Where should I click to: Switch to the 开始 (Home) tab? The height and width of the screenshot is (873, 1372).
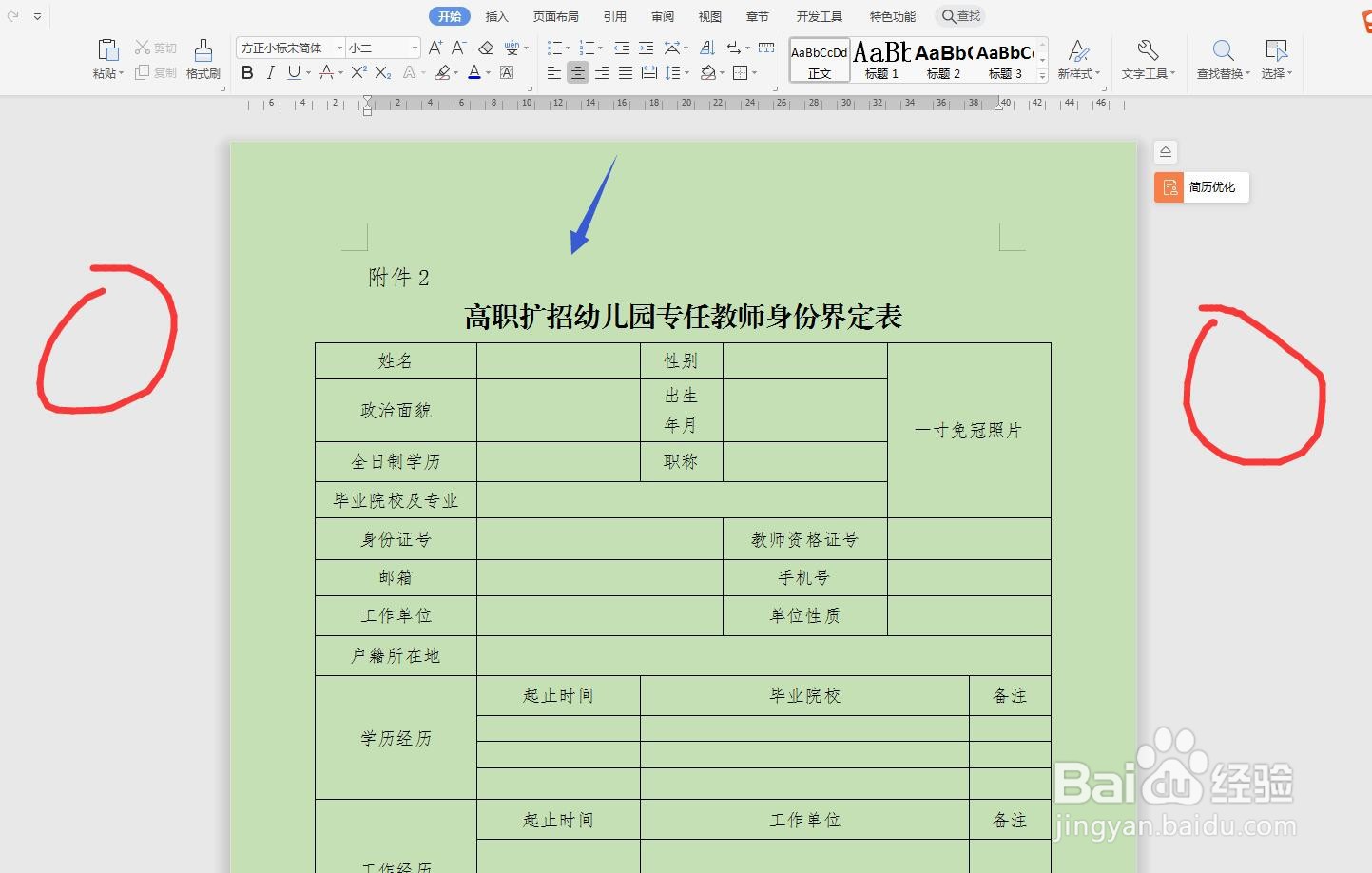(x=450, y=16)
